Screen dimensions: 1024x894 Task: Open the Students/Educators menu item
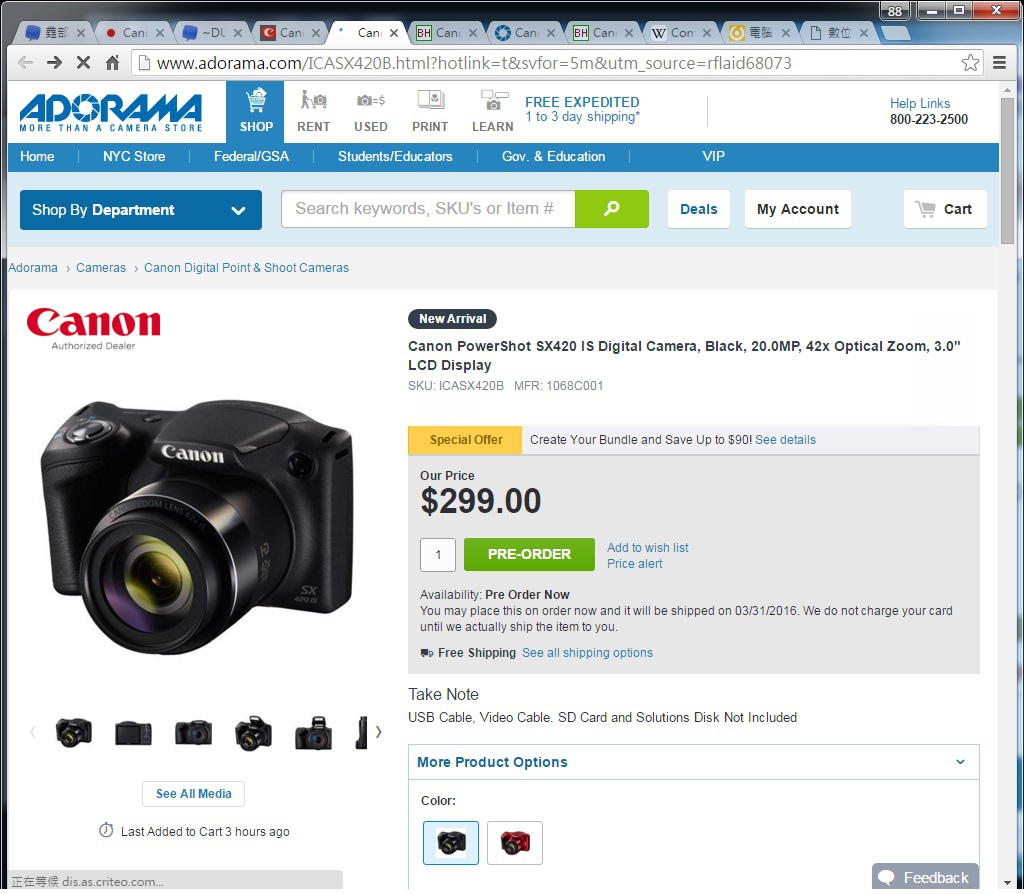coord(395,157)
